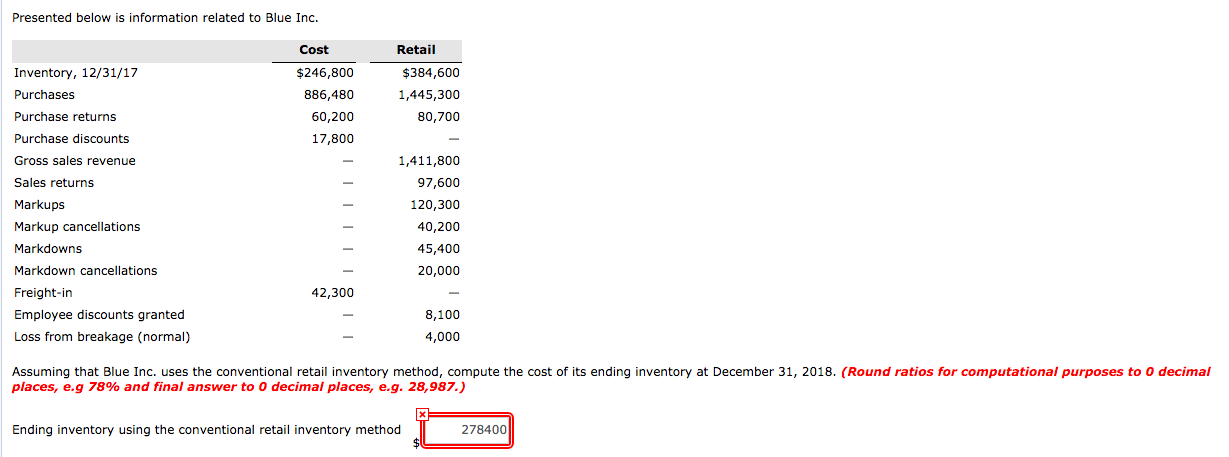Click the Markup cancellations value 40,200
Viewport: 1229px width, 457px height.
(439, 227)
